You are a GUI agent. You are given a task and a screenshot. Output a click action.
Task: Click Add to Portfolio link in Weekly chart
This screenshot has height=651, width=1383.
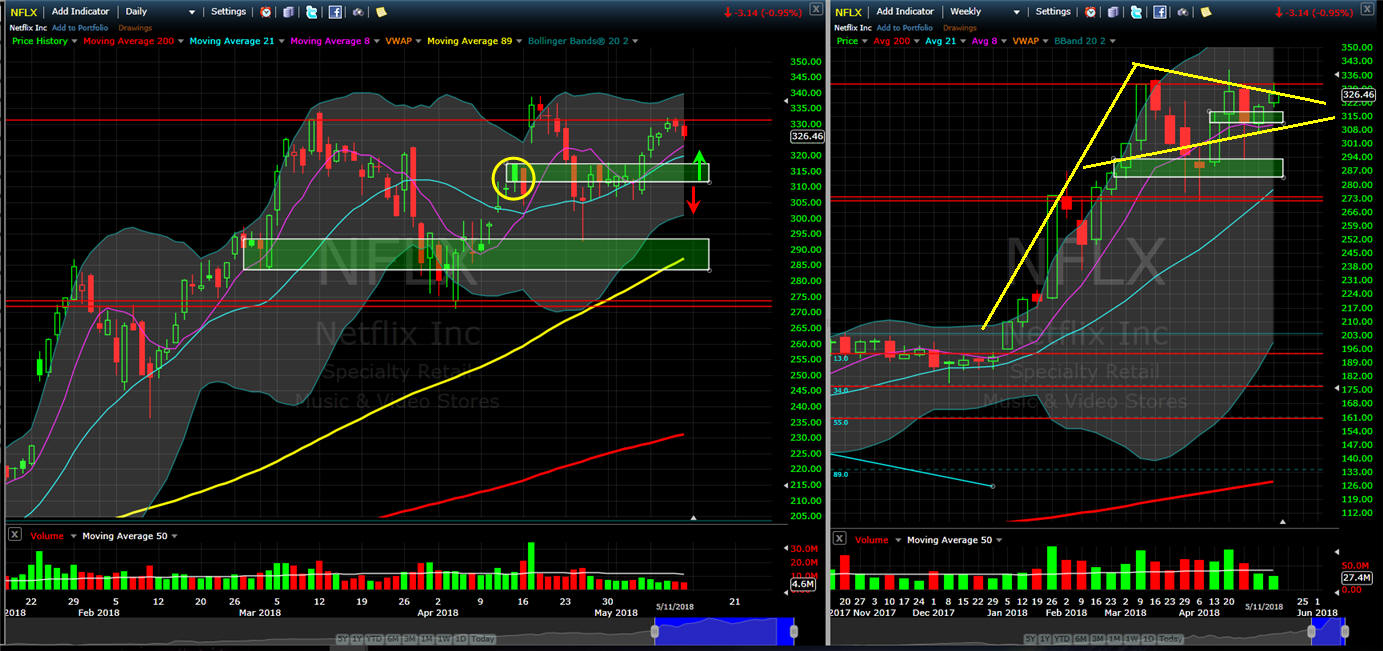(905, 28)
